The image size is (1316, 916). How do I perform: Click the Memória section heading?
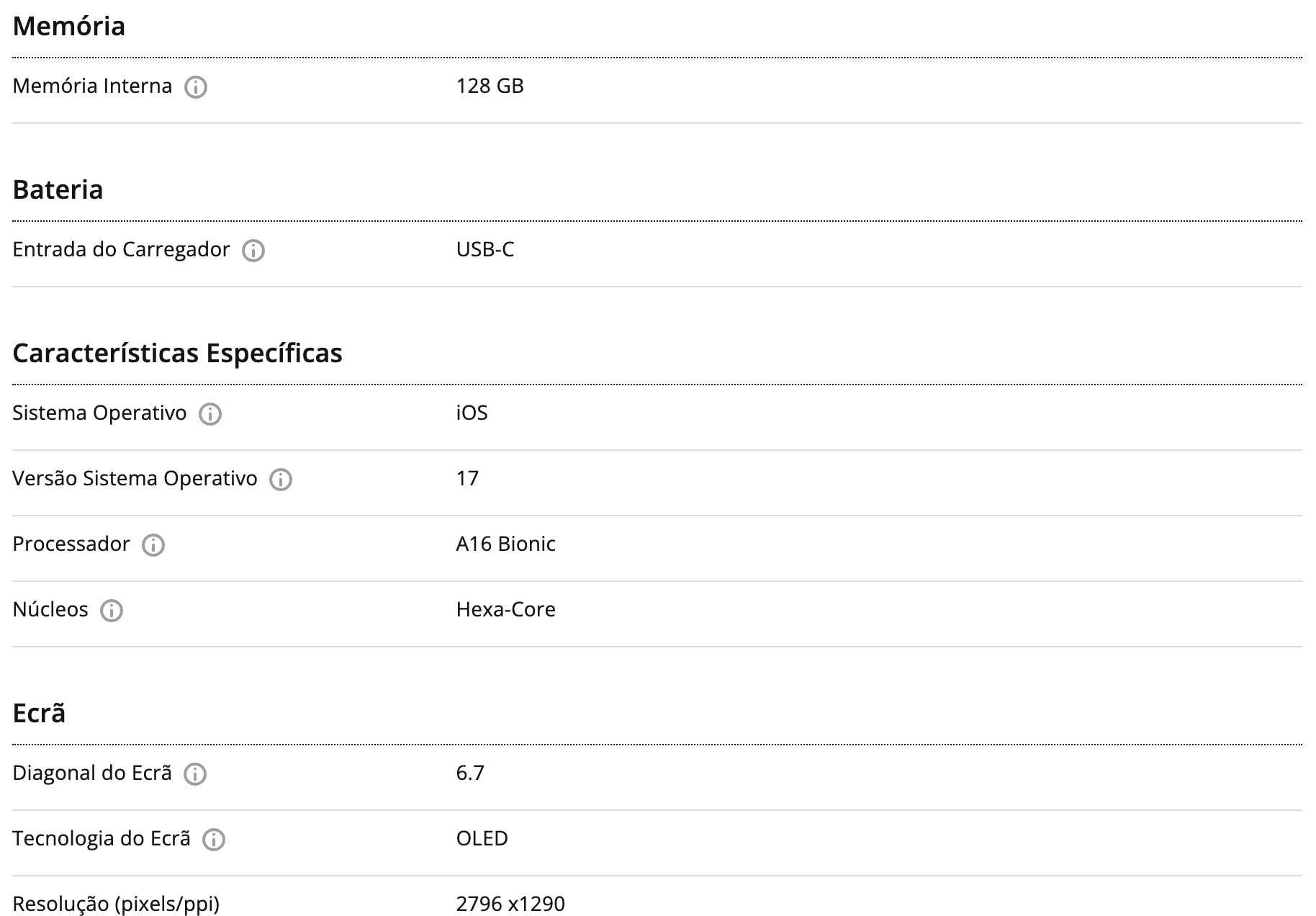pyautogui.click(x=69, y=27)
